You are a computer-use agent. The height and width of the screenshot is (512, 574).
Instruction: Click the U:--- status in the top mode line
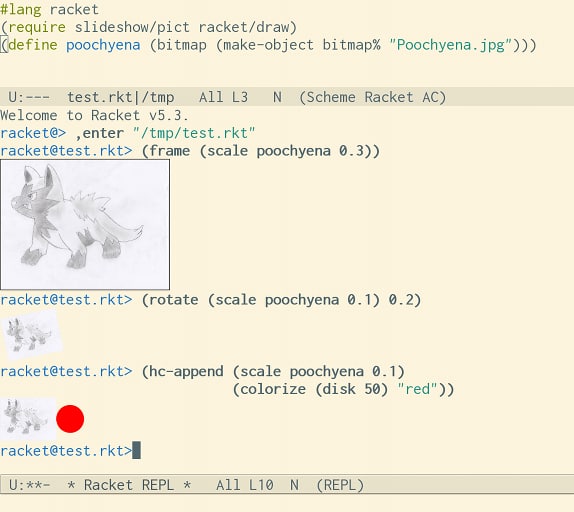pyautogui.click(x=29, y=97)
